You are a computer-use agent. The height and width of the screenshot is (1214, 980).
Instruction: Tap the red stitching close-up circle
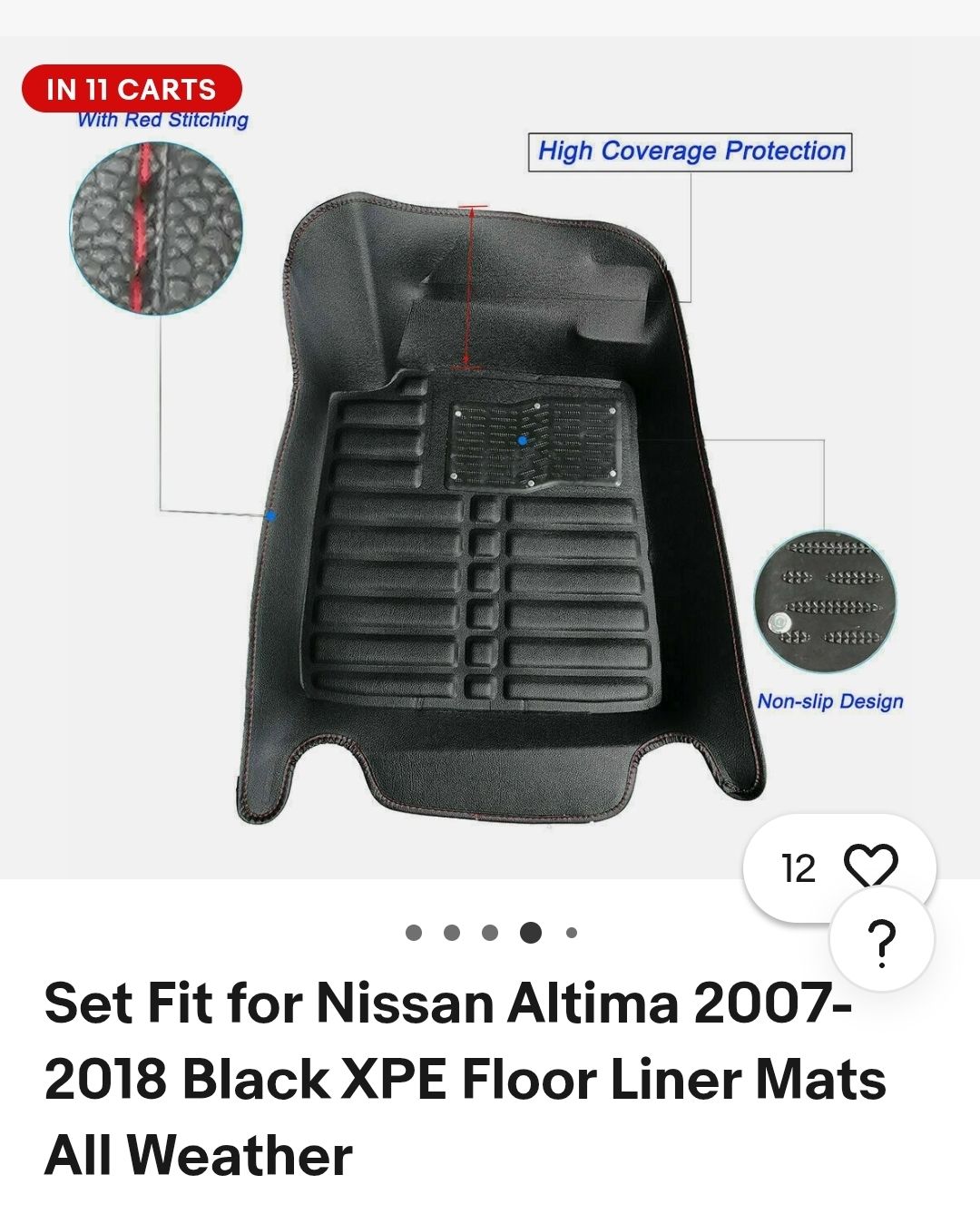[x=156, y=227]
